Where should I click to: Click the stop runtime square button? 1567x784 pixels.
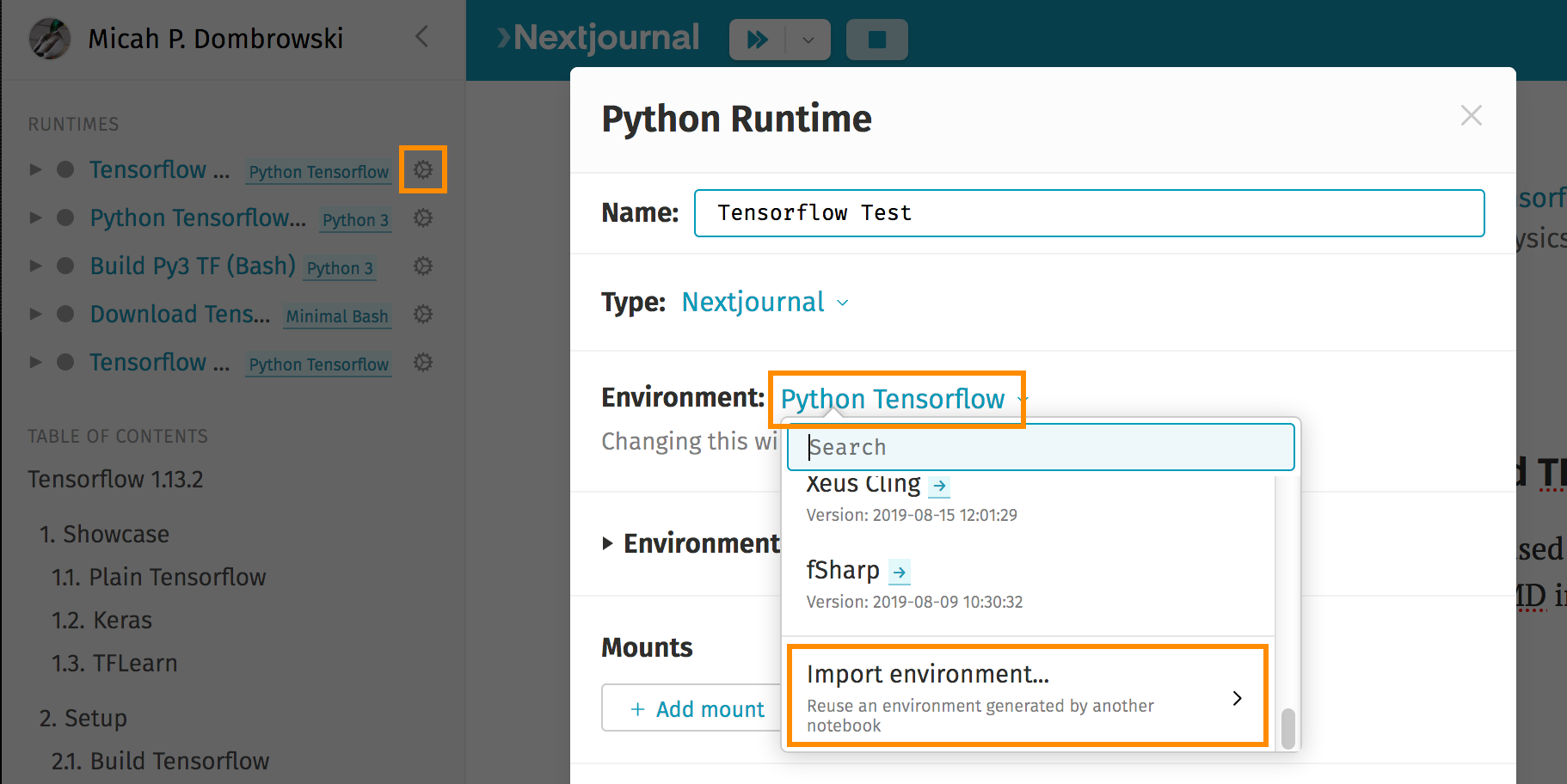[x=876, y=40]
